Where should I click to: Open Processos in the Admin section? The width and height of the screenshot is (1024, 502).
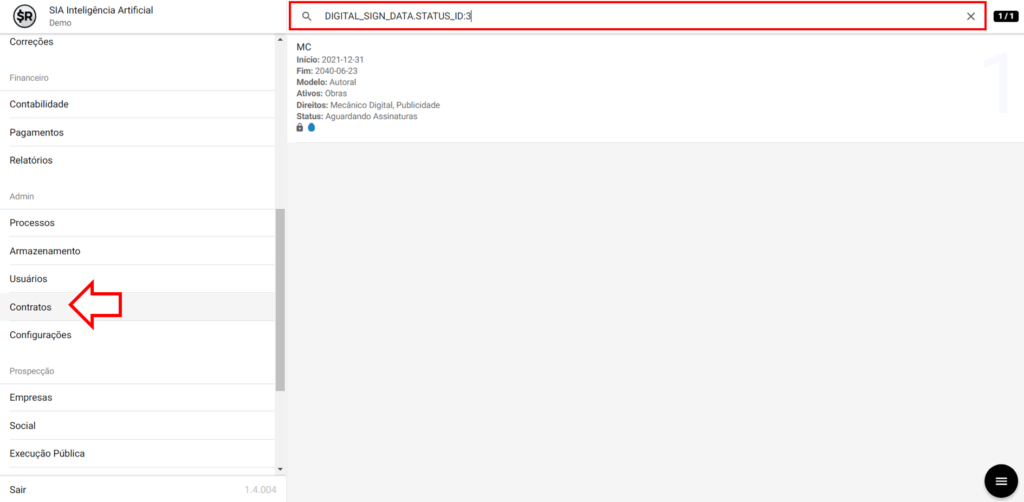pyautogui.click(x=32, y=223)
